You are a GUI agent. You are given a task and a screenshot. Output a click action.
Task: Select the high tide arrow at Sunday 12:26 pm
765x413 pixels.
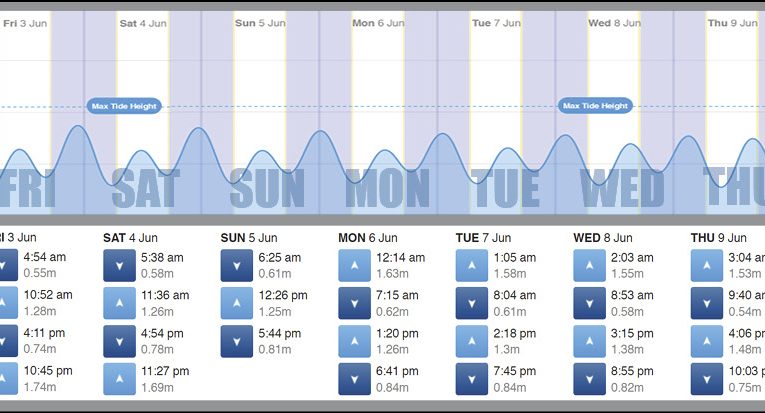[237, 302]
